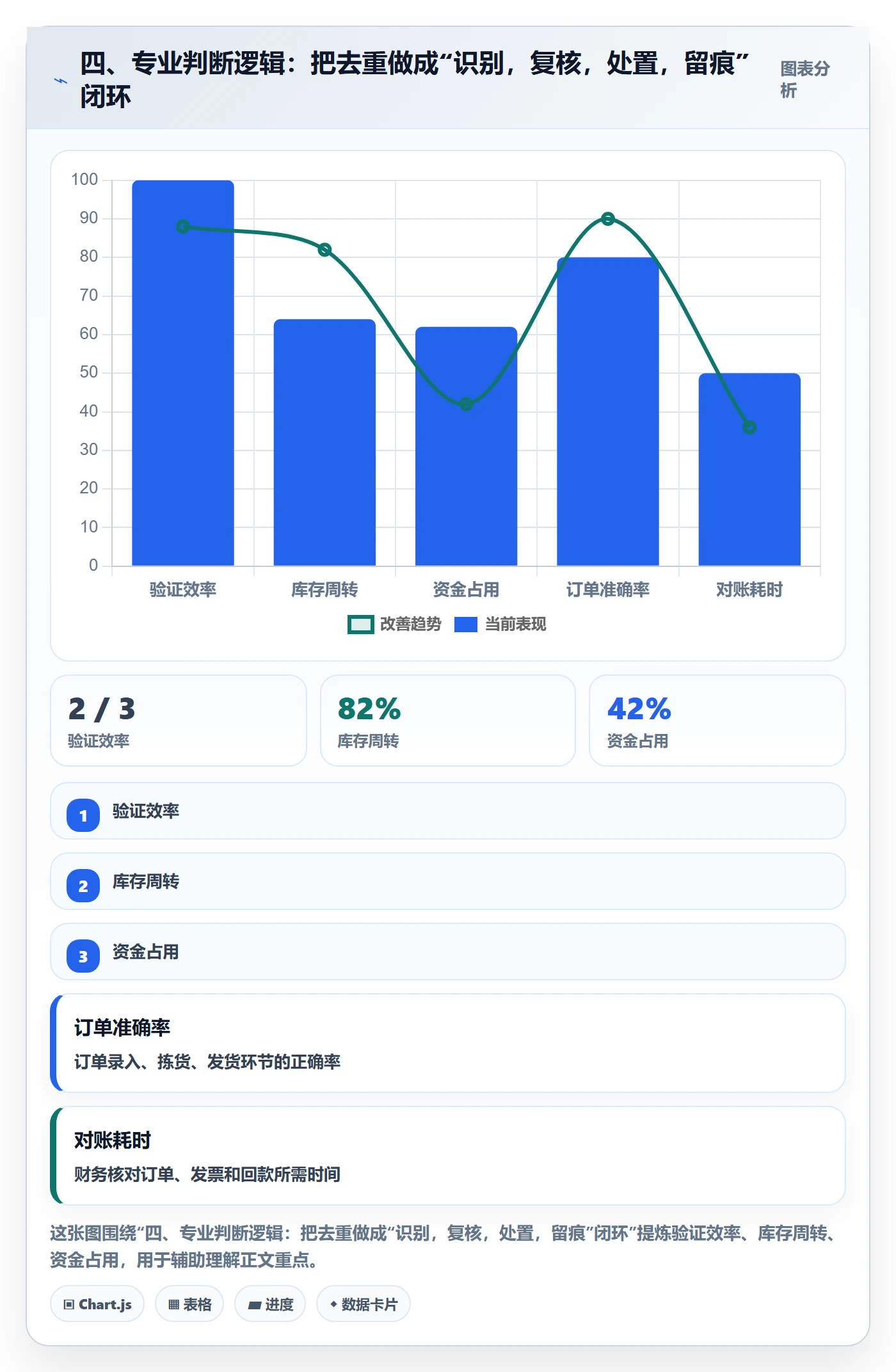Click the bar icon in 进度 chip
Screen dimensions: 896x1372
pos(254,1305)
